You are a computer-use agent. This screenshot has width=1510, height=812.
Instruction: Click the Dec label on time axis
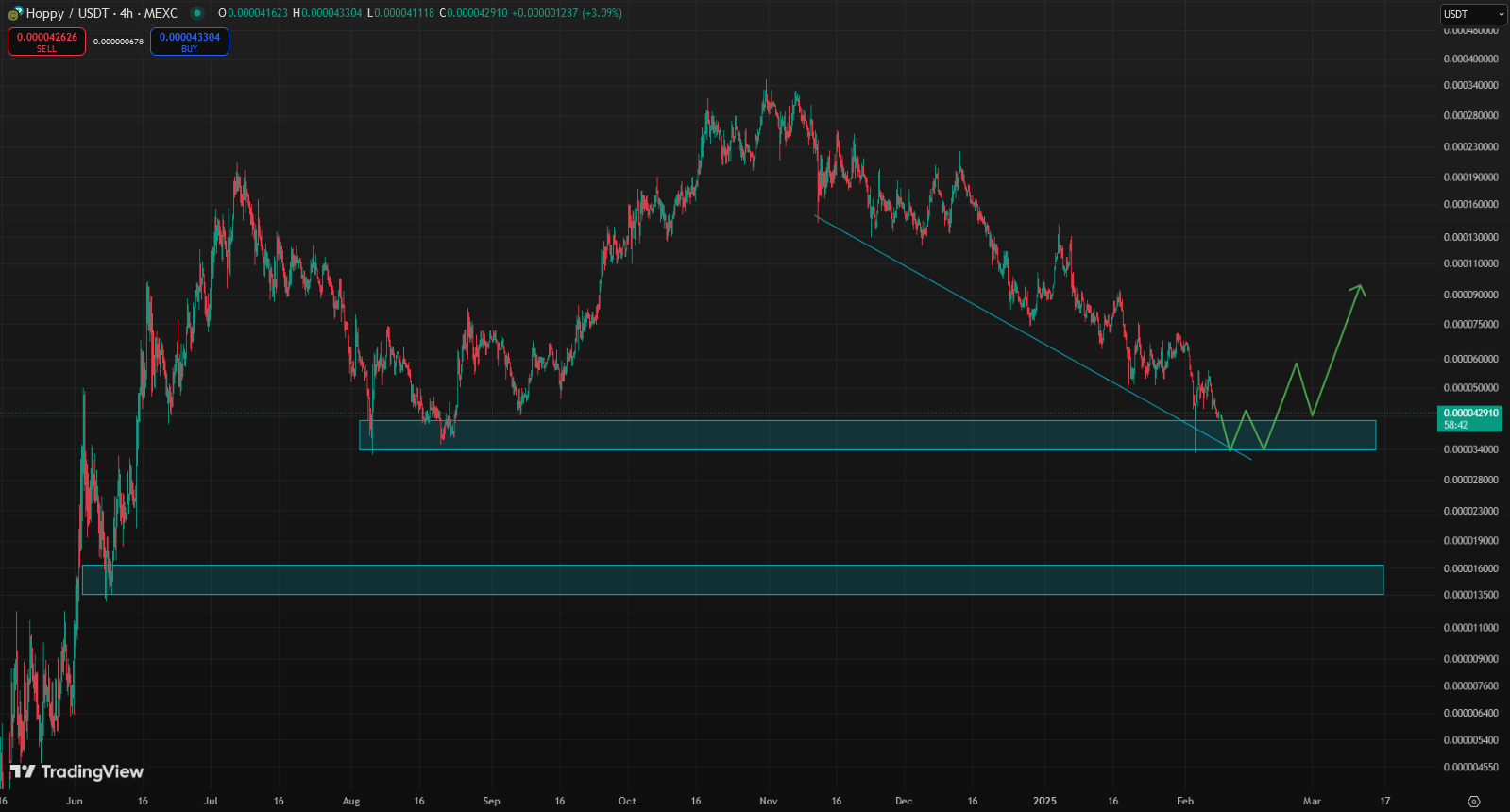pyautogui.click(x=904, y=801)
